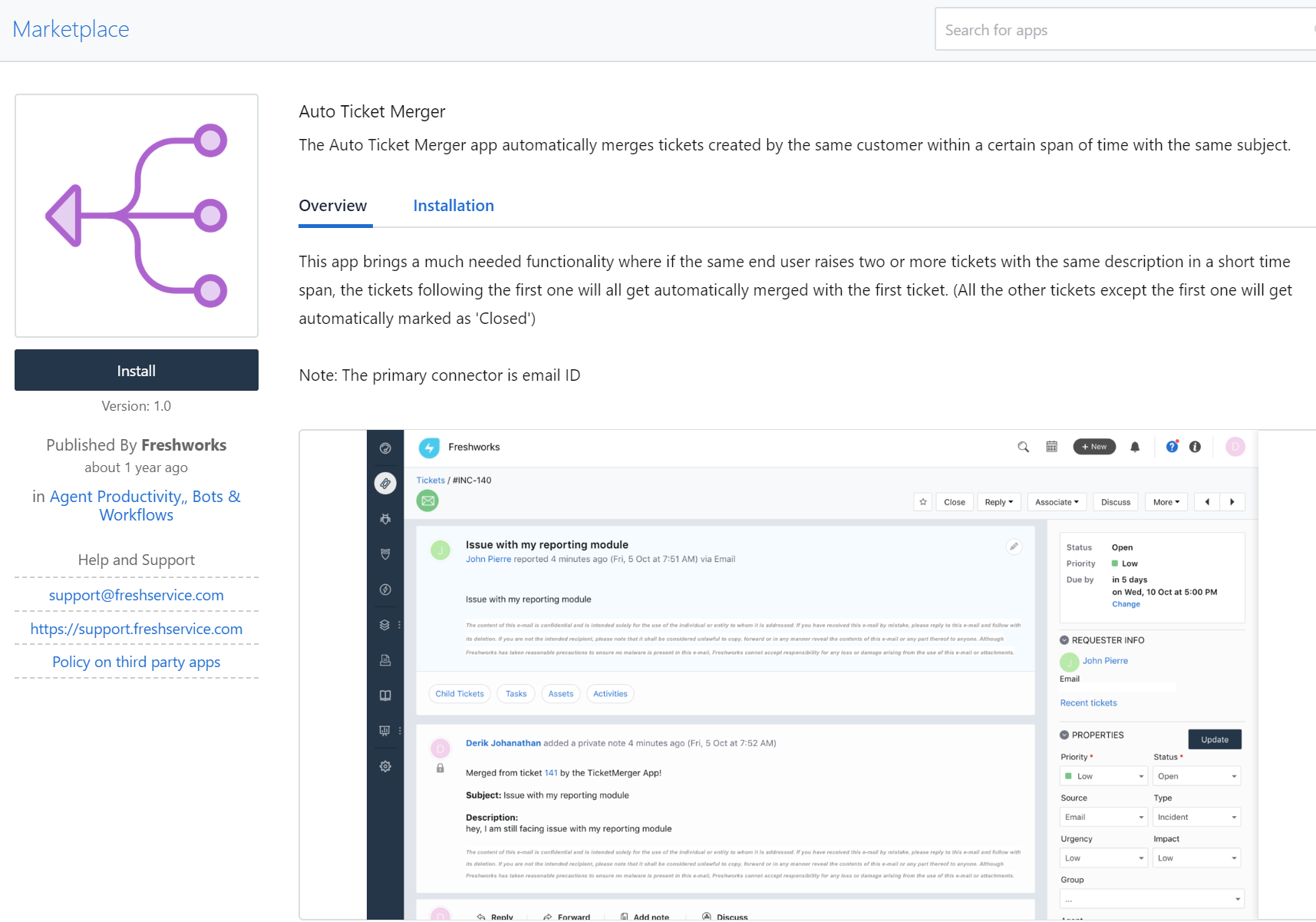Open the Agent Productivity category link

click(116, 497)
